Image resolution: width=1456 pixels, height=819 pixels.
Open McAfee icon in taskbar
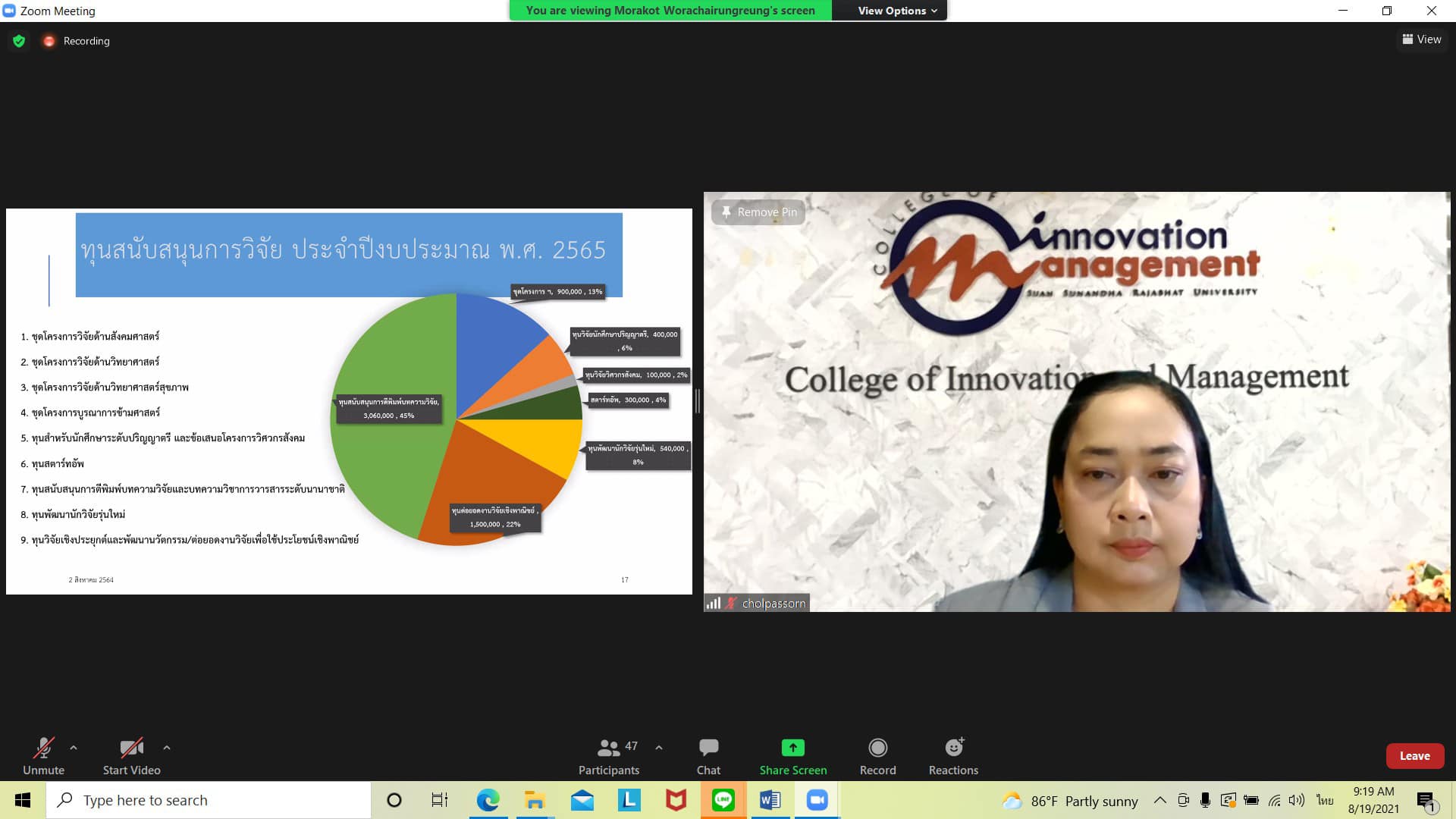coord(676,800)
